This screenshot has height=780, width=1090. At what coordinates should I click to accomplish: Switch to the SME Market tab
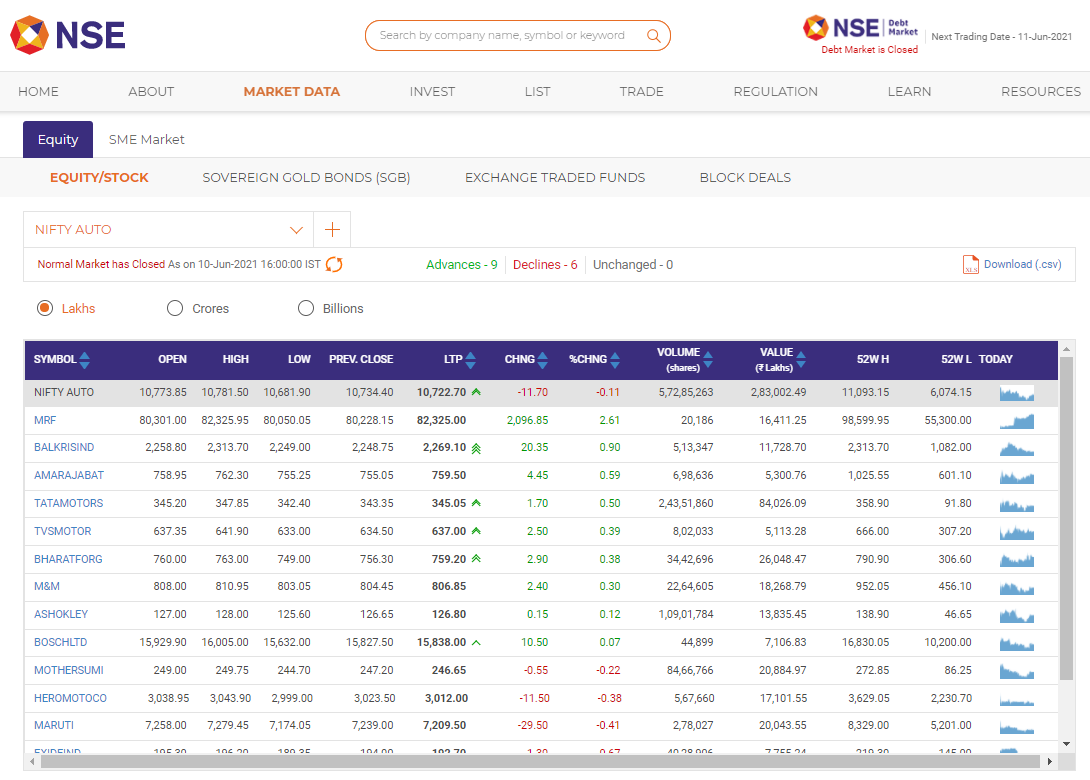[x=146, y=139]
